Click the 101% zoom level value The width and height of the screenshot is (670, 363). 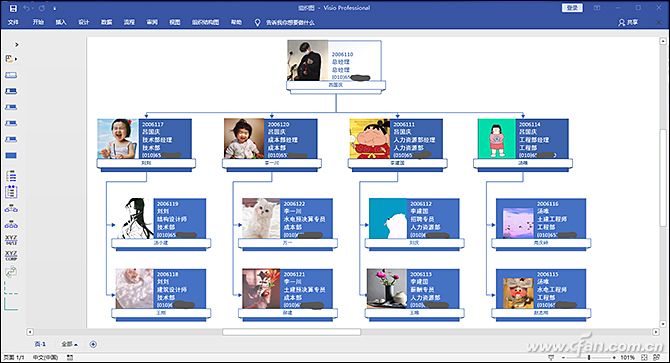pyautogui.click(x=627, y=357)
